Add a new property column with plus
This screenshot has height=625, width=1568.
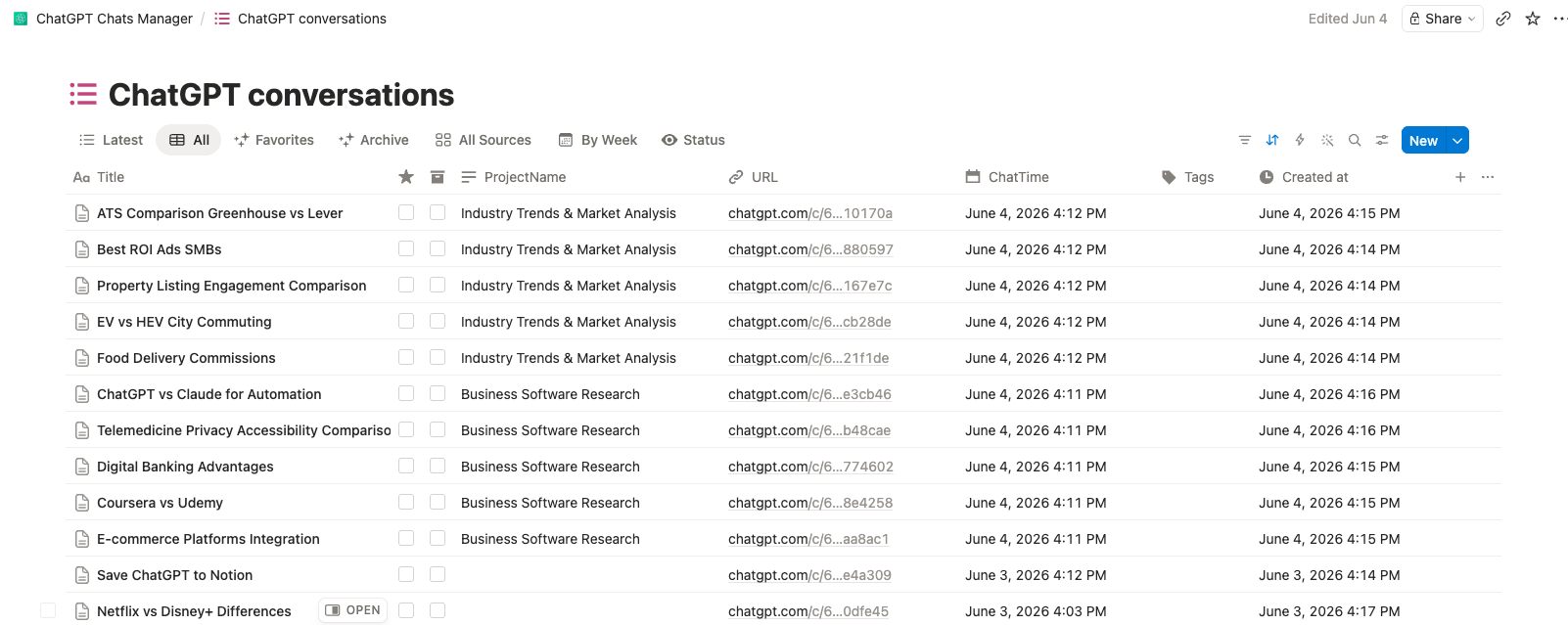click(x=1460, y=177)
